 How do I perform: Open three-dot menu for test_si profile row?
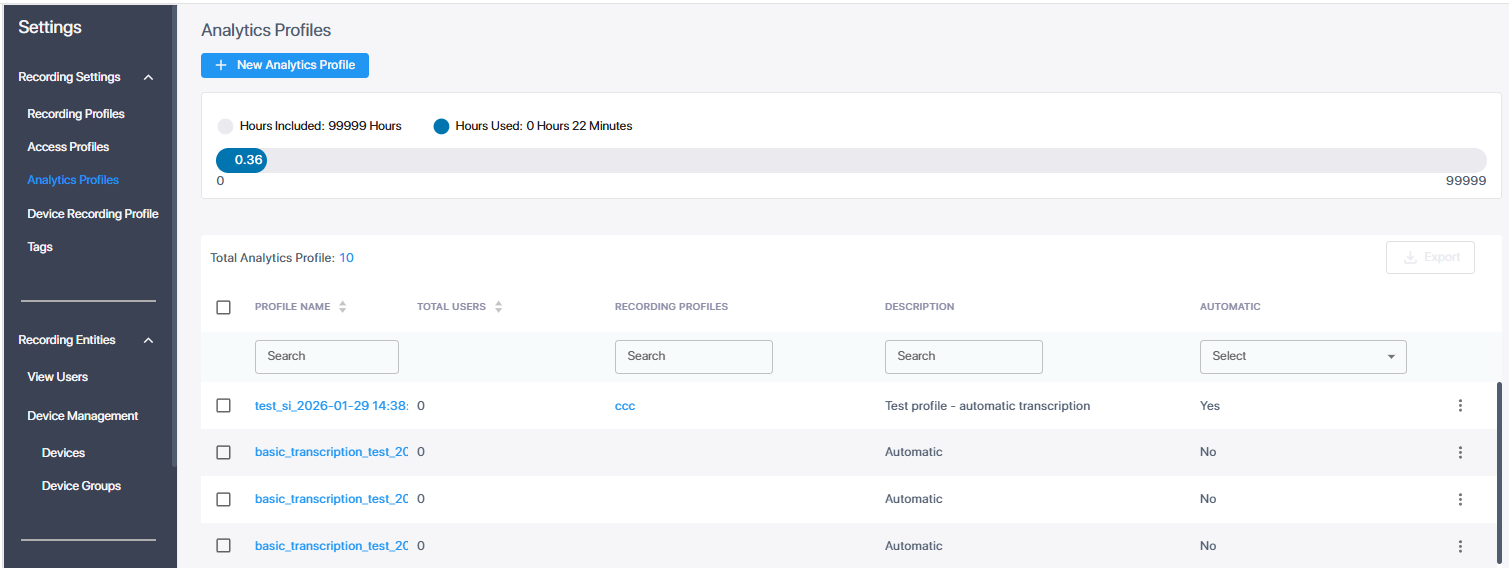1459,406
